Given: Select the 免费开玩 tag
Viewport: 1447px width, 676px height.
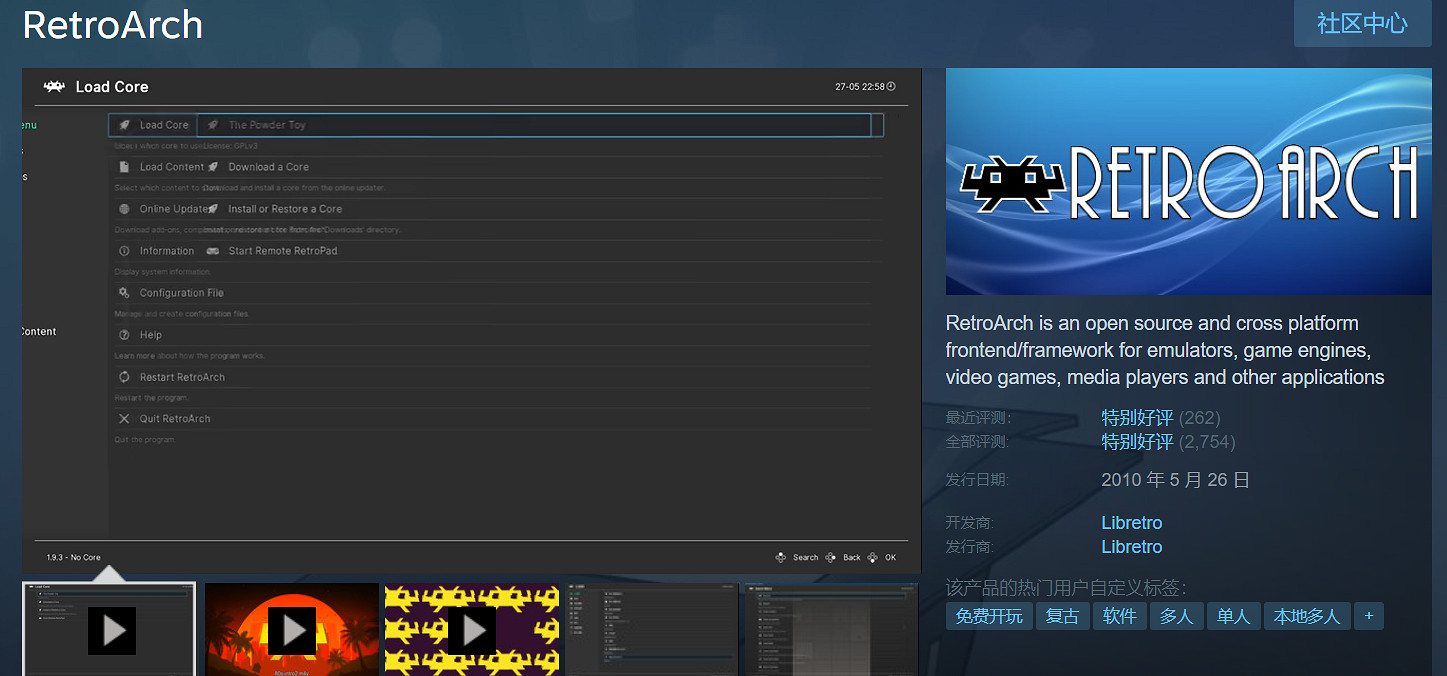Looking at the screenshot, I should coord(988,616).
